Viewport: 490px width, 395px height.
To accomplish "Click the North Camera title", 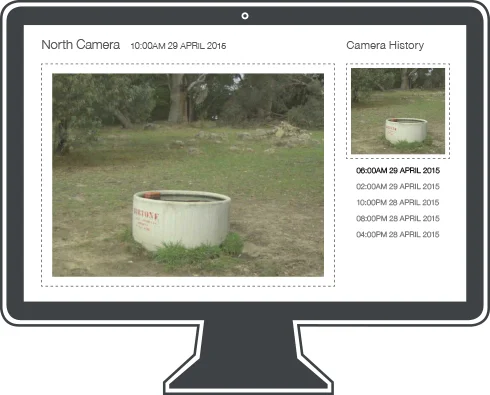I will 81,45.
